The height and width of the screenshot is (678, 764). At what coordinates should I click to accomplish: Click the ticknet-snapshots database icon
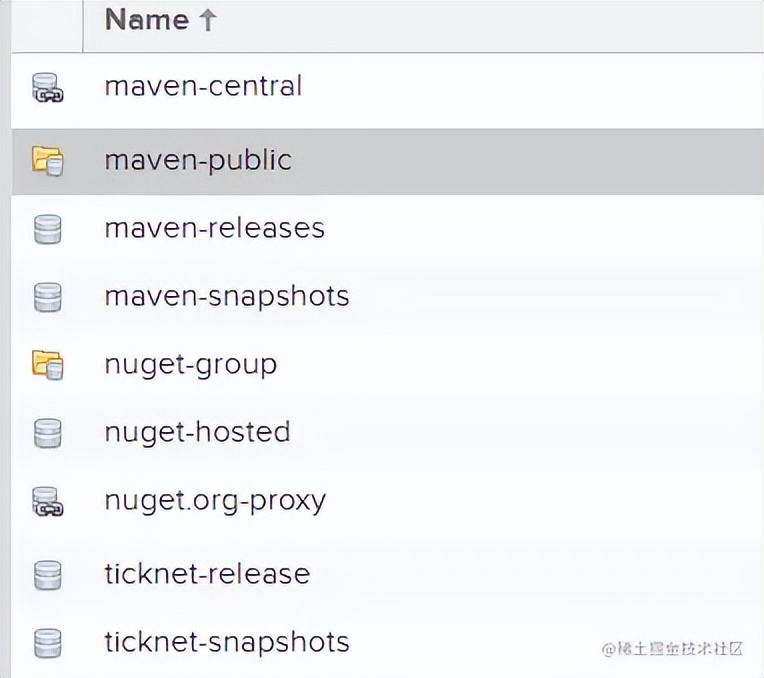47,642
